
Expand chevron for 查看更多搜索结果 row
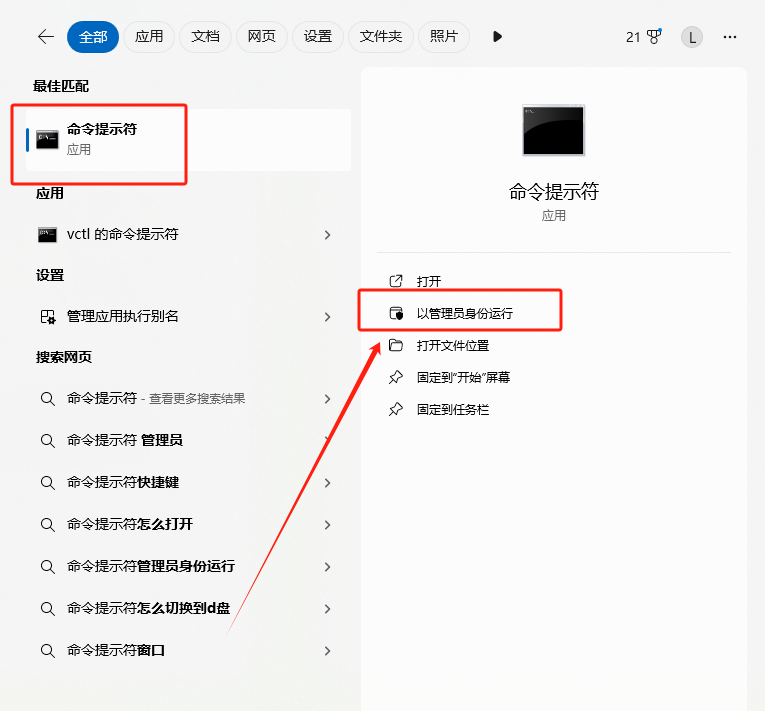[327, 399]
